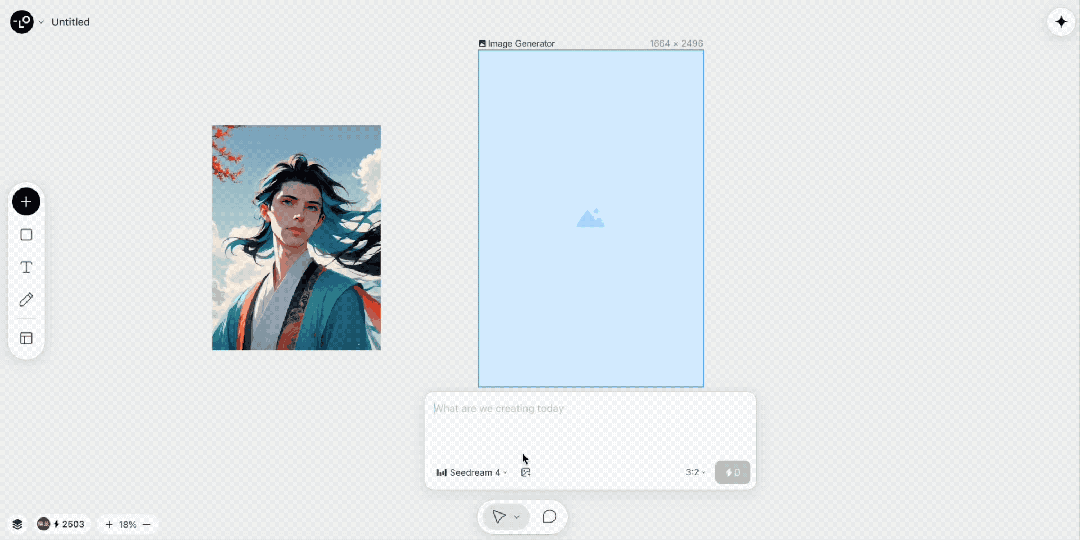Viewport: 1080px width, 540px height.
Task: Open the comment bubble tool
Action: pos(549,517)
